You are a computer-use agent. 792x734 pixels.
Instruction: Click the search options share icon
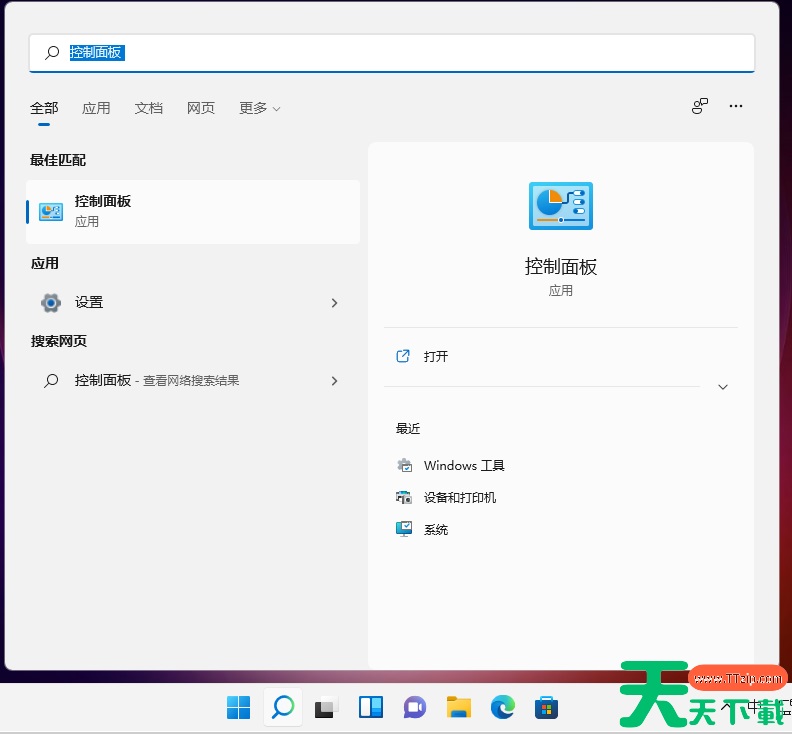[x=700, y=107]
